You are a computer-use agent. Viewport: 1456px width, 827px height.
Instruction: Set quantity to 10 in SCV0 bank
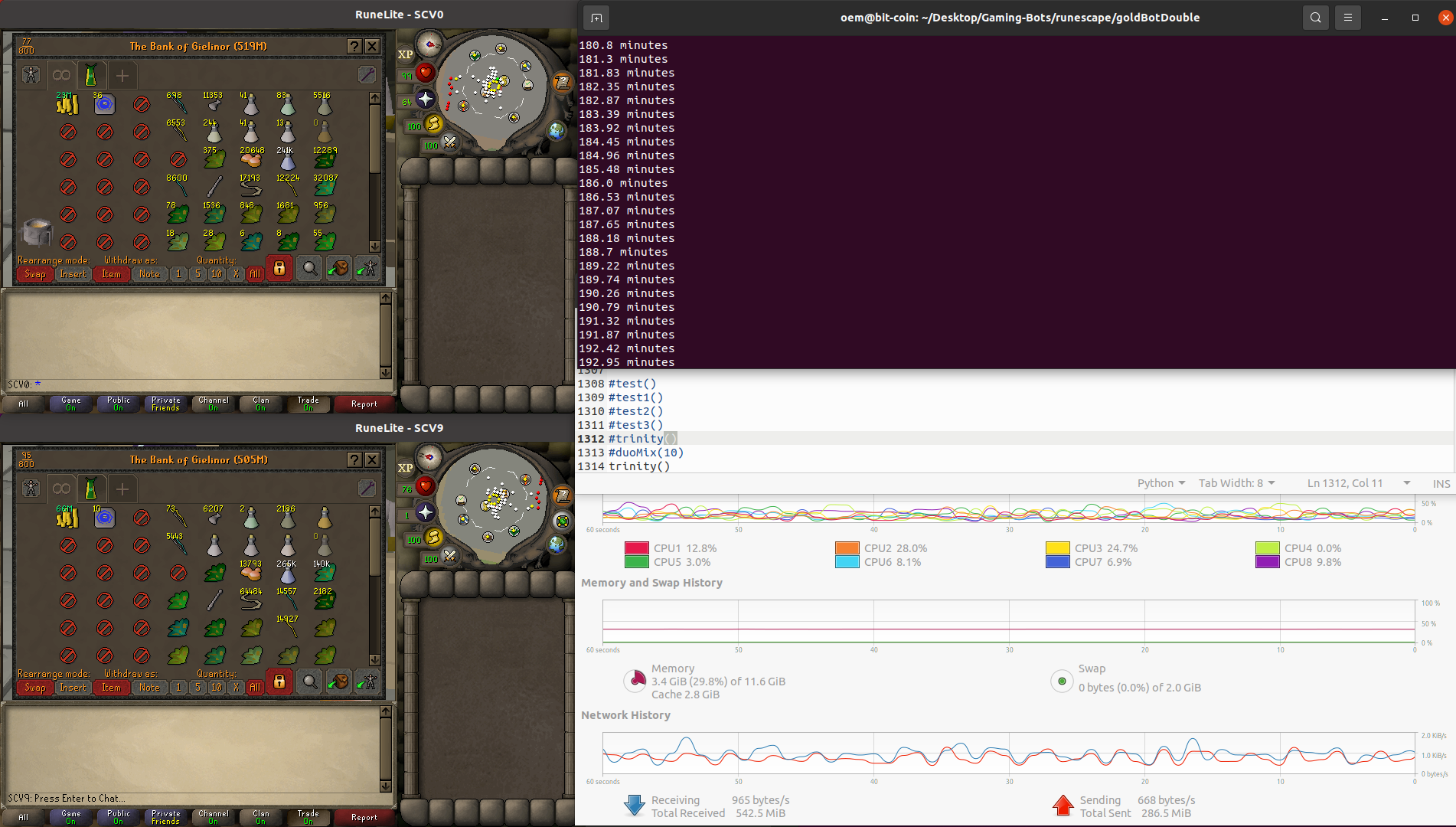[217, 273]
